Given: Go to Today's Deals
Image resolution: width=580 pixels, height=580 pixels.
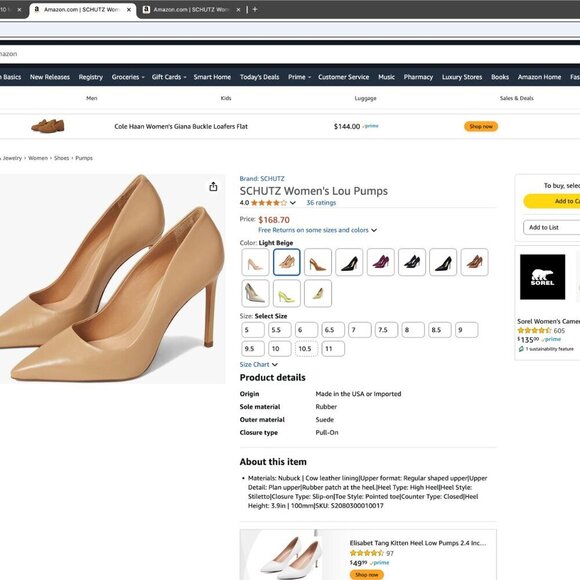Looking at the screenshot, I should tap(259, 77).
